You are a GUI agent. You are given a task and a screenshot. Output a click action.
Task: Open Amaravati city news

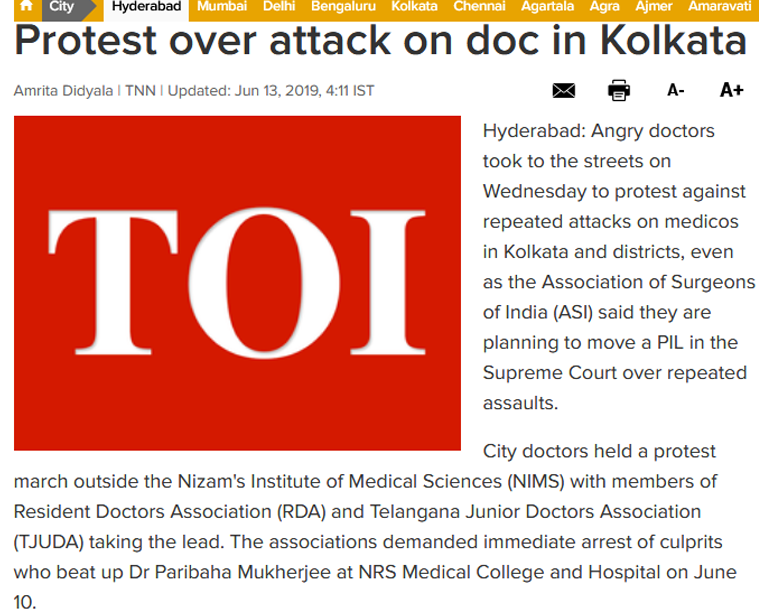[x=720, y=6]
